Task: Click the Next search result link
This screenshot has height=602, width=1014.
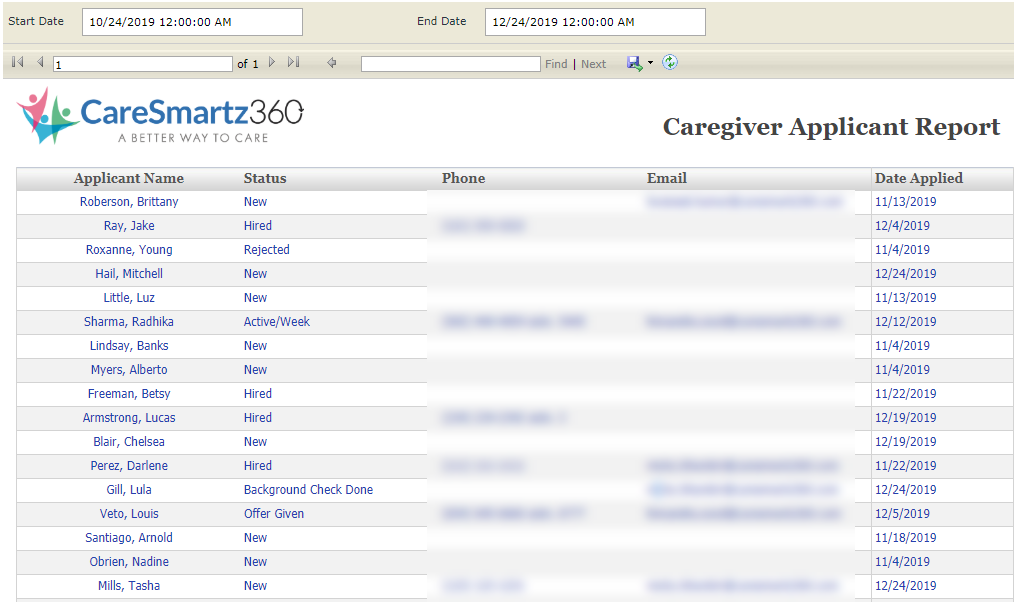Action: tap(593, 64)
